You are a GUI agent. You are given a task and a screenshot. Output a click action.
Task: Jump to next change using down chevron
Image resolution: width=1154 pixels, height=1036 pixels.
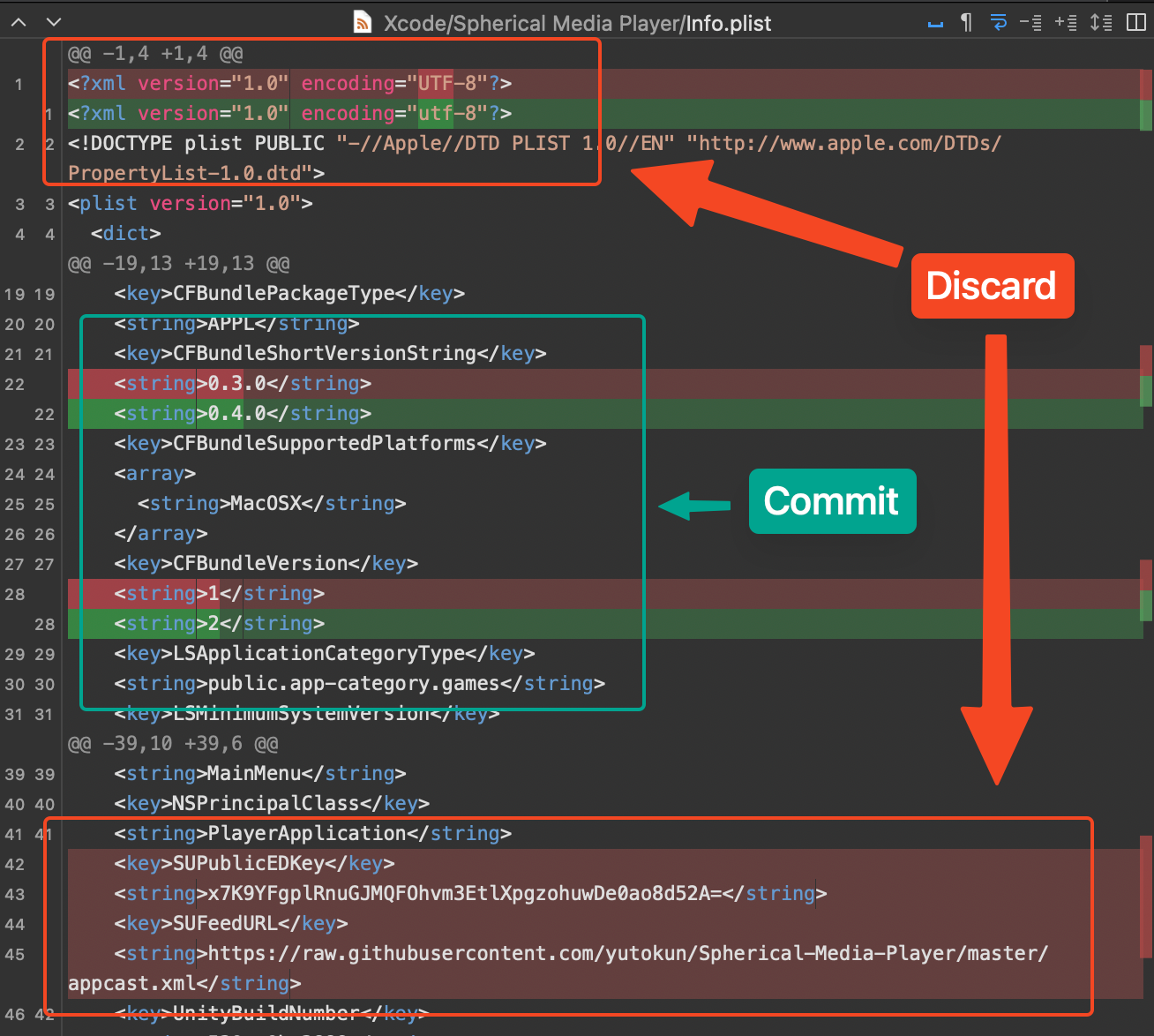[x=54, y=22]
